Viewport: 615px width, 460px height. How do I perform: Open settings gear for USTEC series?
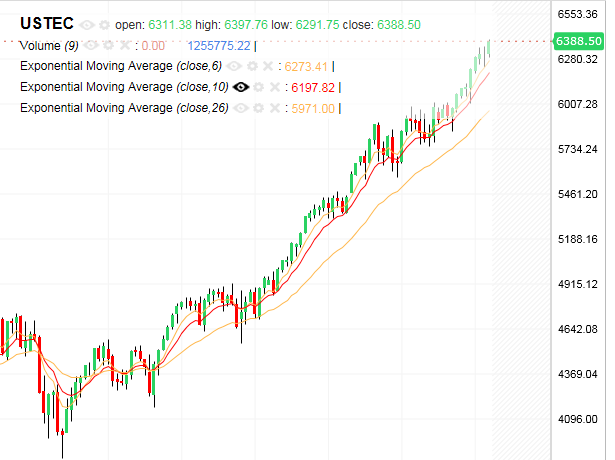click(x=104, y=25)
